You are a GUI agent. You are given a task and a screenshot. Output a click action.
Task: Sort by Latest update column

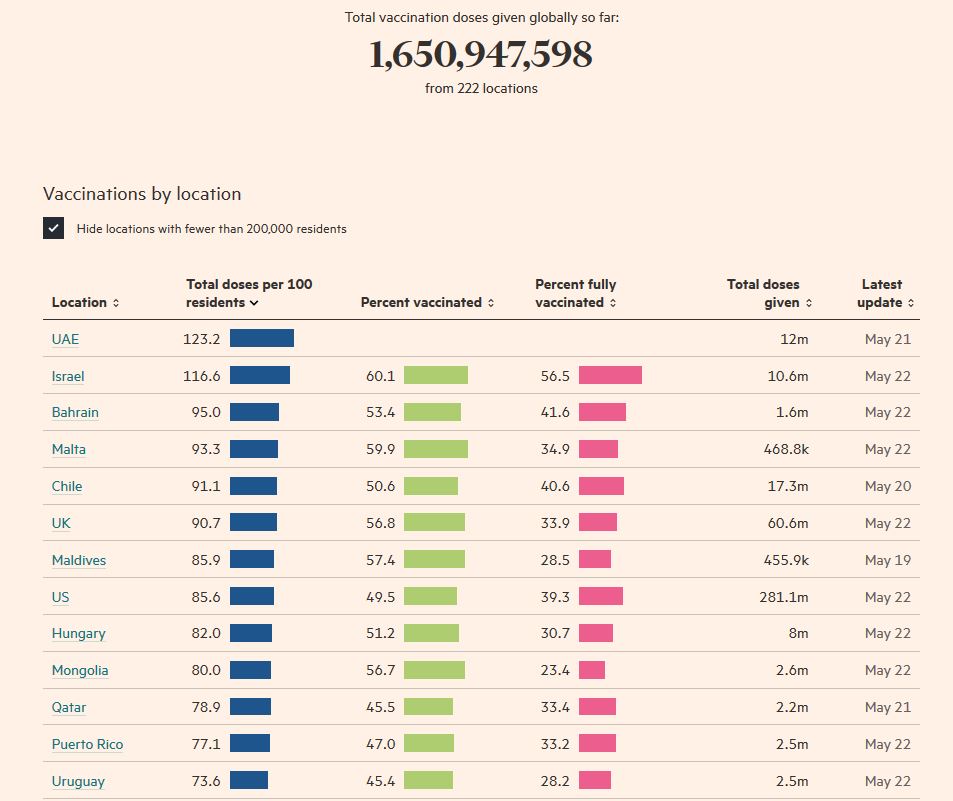[885, 293]
